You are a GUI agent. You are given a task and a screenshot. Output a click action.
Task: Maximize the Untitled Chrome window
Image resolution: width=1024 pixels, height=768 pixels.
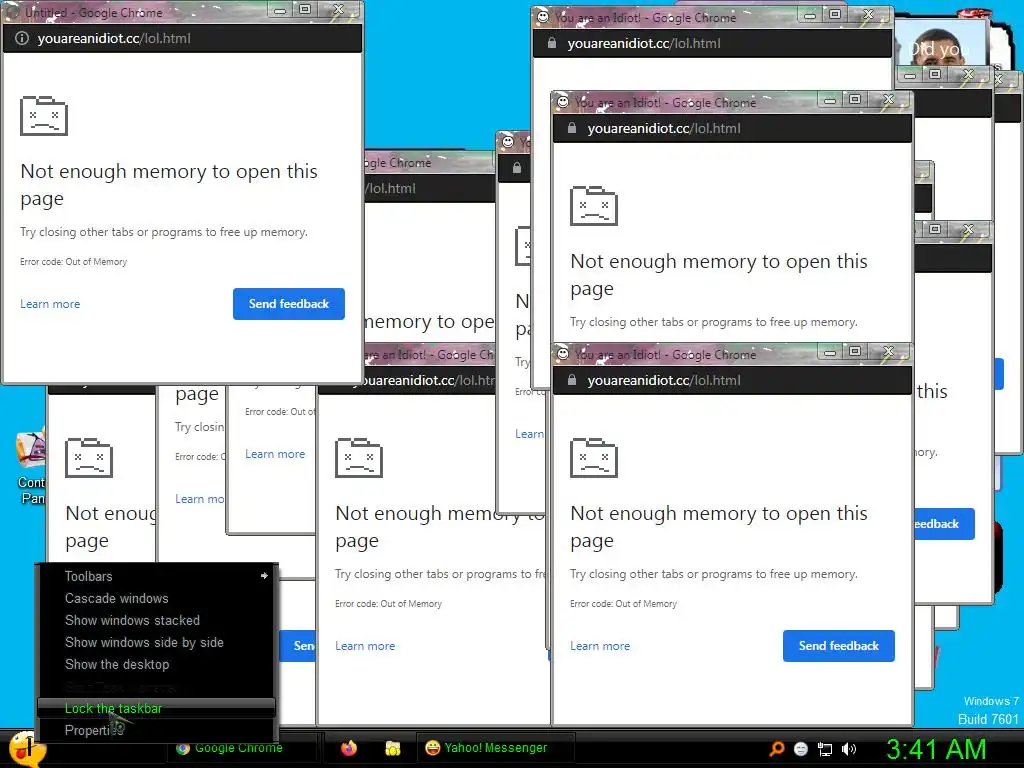coord(305,9)
